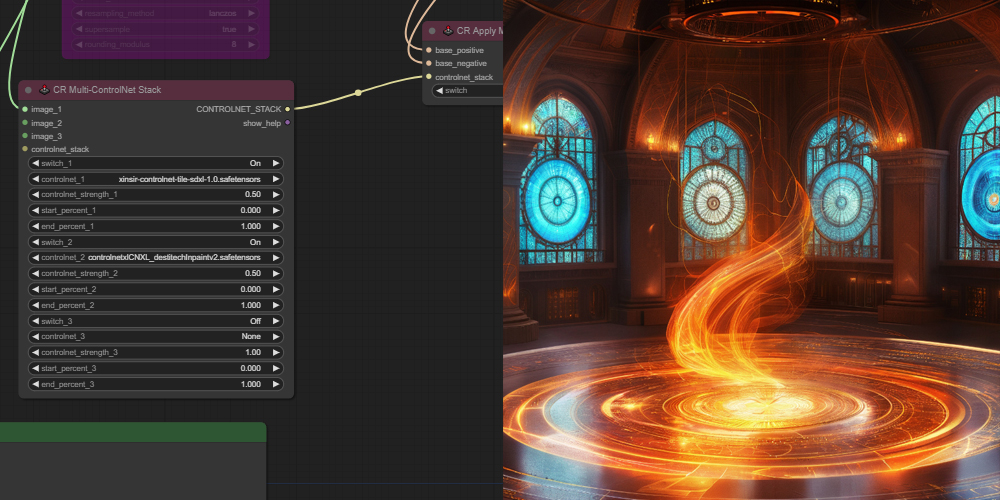The width and height of the screenshot is (1000, 500).
Task: Click the CR Multi-ControlNet Stack joystick icon
Action: [x=45, y=90]
